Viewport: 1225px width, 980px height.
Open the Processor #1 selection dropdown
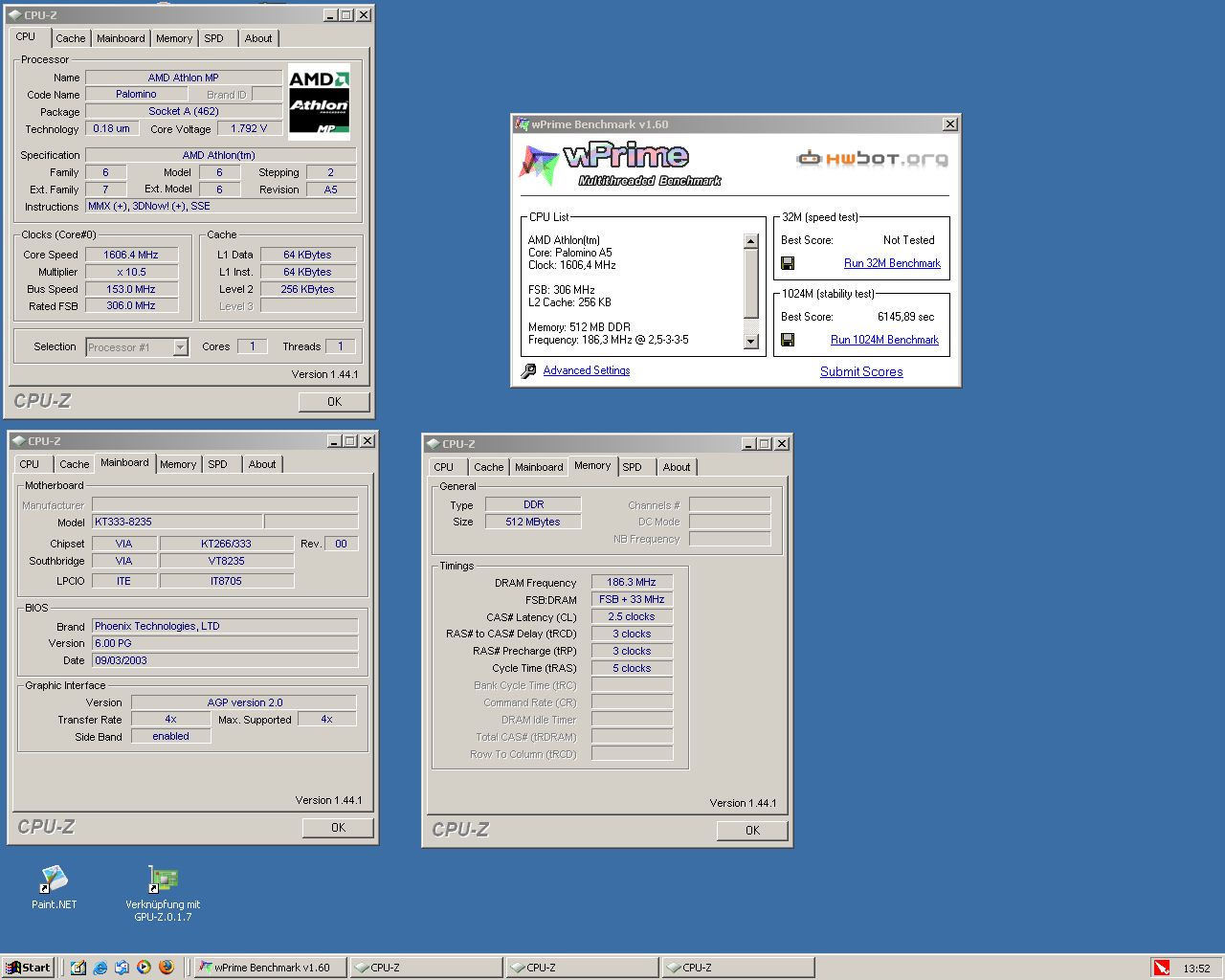point(180,347)
